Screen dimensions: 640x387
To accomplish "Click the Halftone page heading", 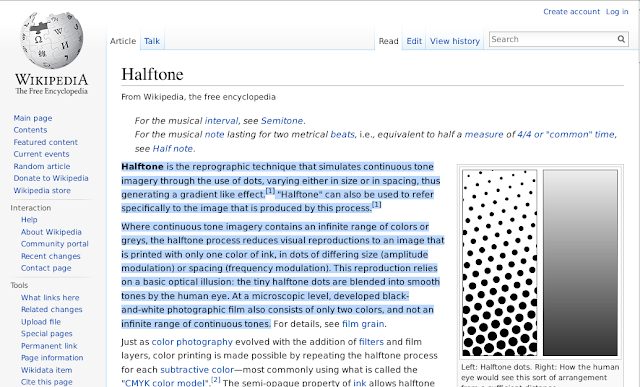I will tap(152, 74).
